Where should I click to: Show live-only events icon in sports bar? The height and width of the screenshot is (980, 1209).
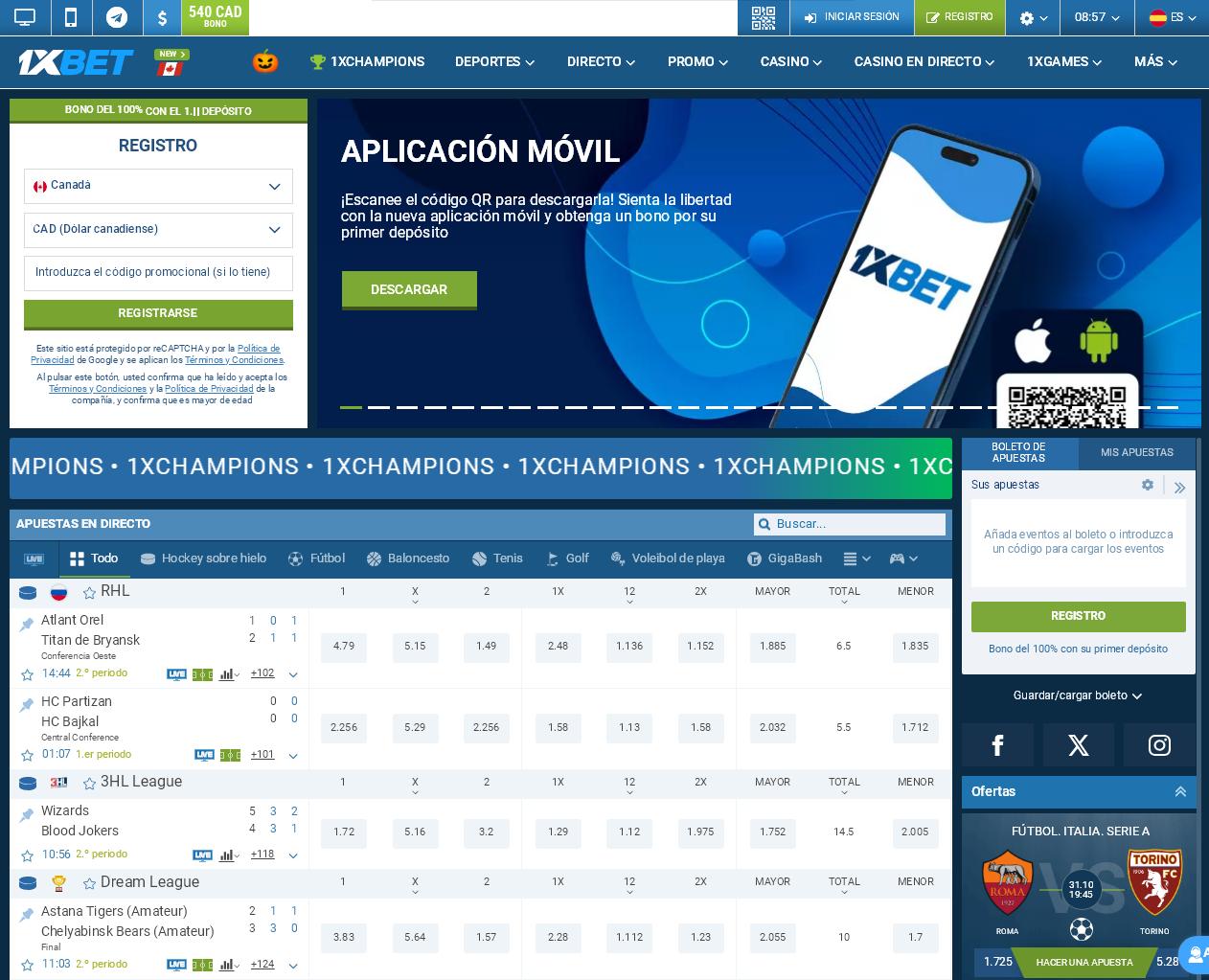(x=34, y=558)
